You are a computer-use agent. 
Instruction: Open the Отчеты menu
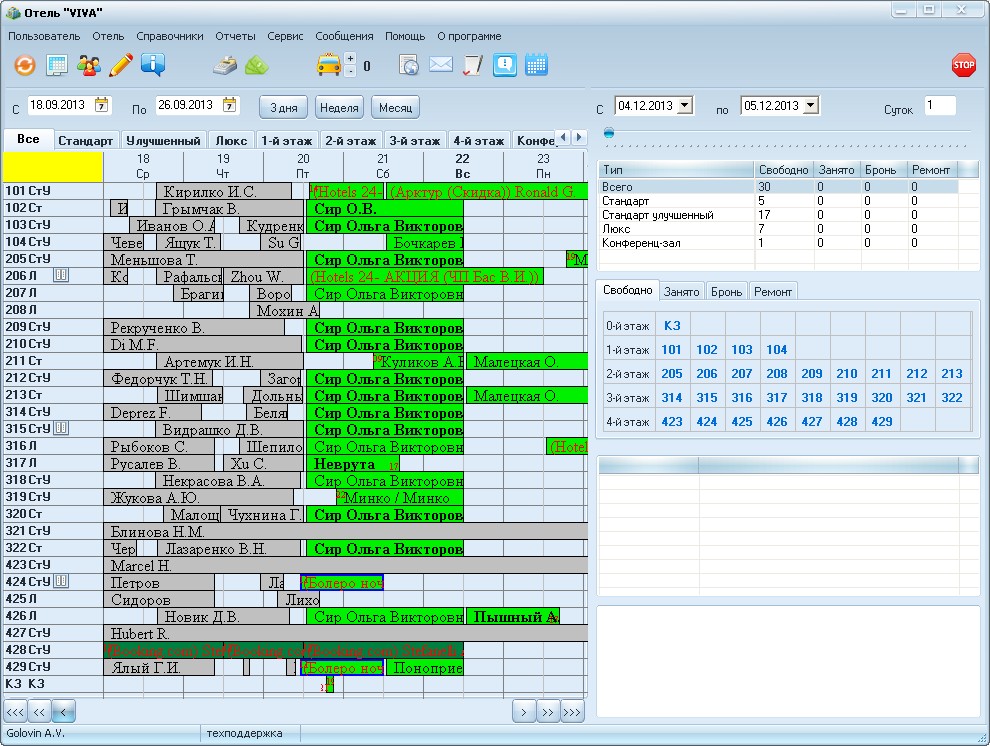235,36
